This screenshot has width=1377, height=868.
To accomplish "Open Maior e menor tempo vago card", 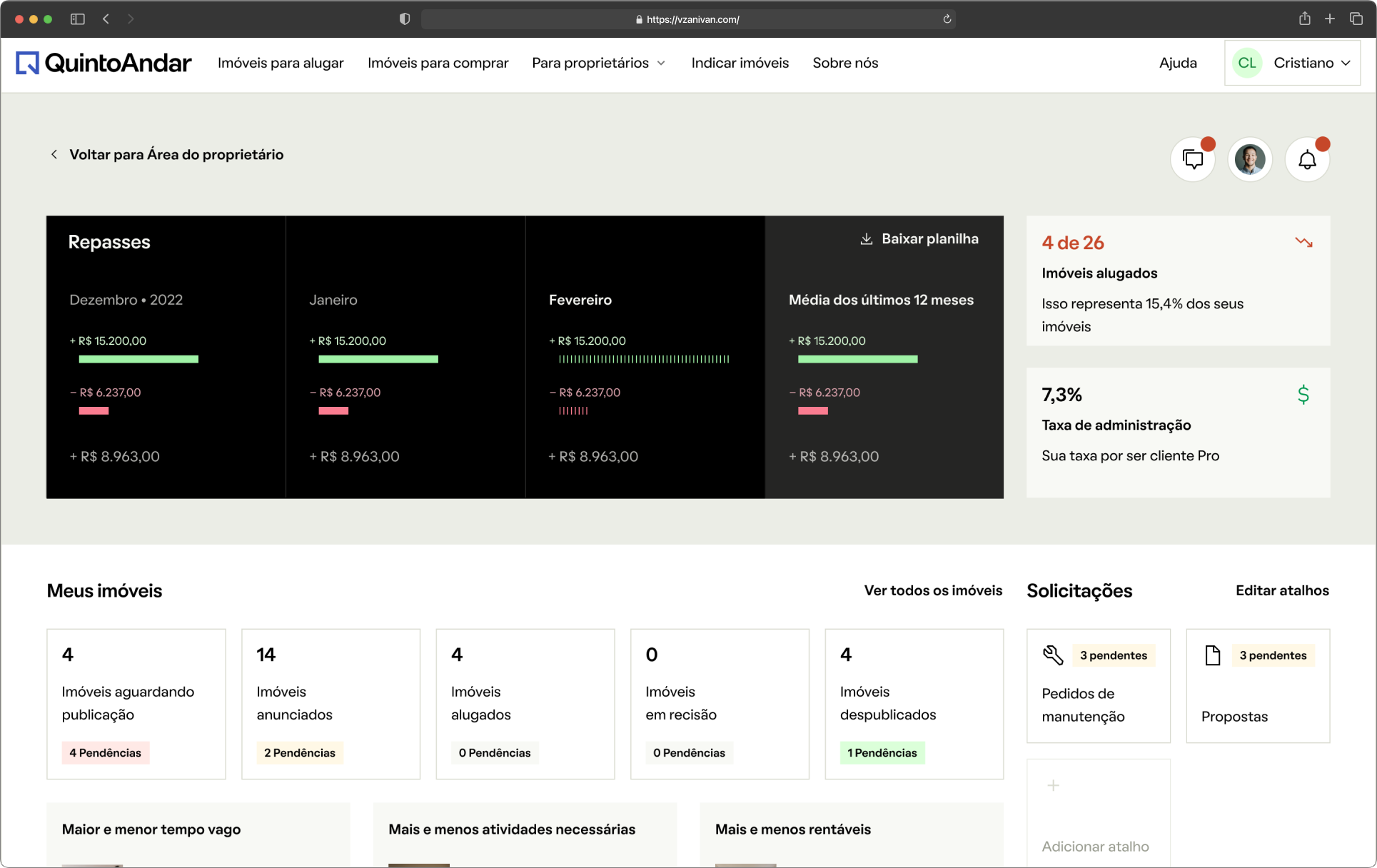I will pos(198,835).
